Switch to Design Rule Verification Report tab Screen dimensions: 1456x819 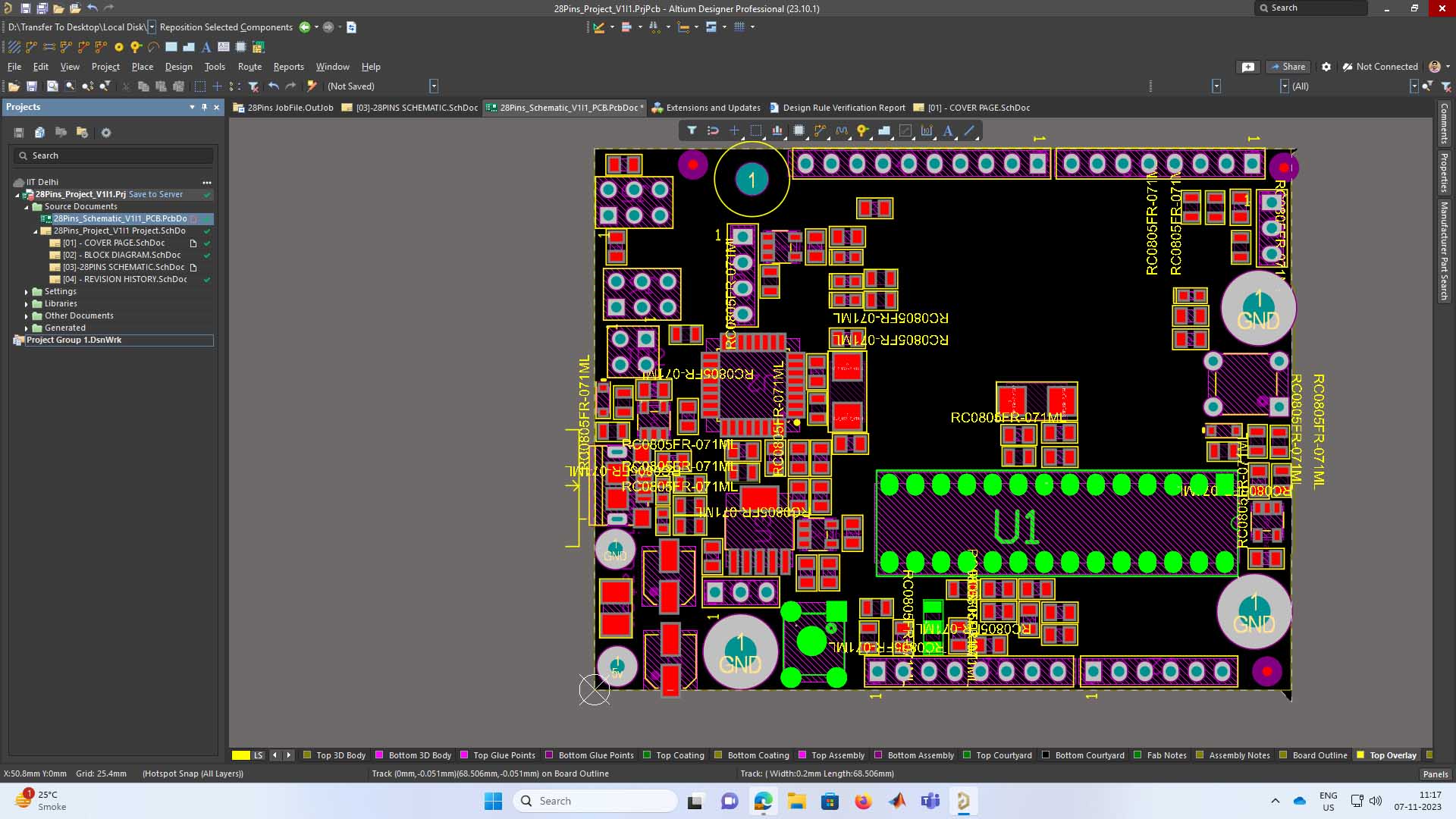click(x=843, y=108)
